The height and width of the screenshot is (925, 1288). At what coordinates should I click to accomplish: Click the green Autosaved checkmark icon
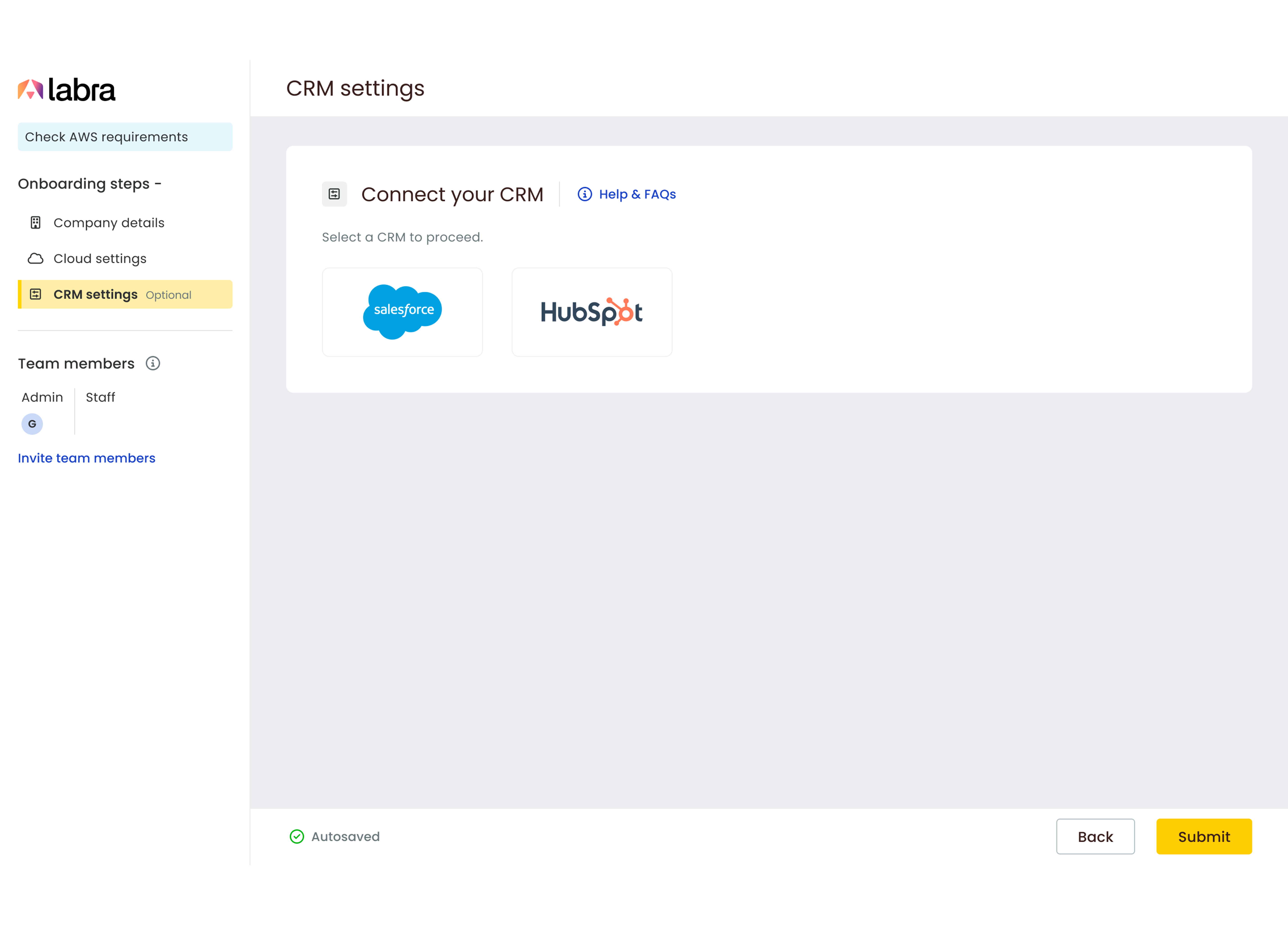(296, 836)
